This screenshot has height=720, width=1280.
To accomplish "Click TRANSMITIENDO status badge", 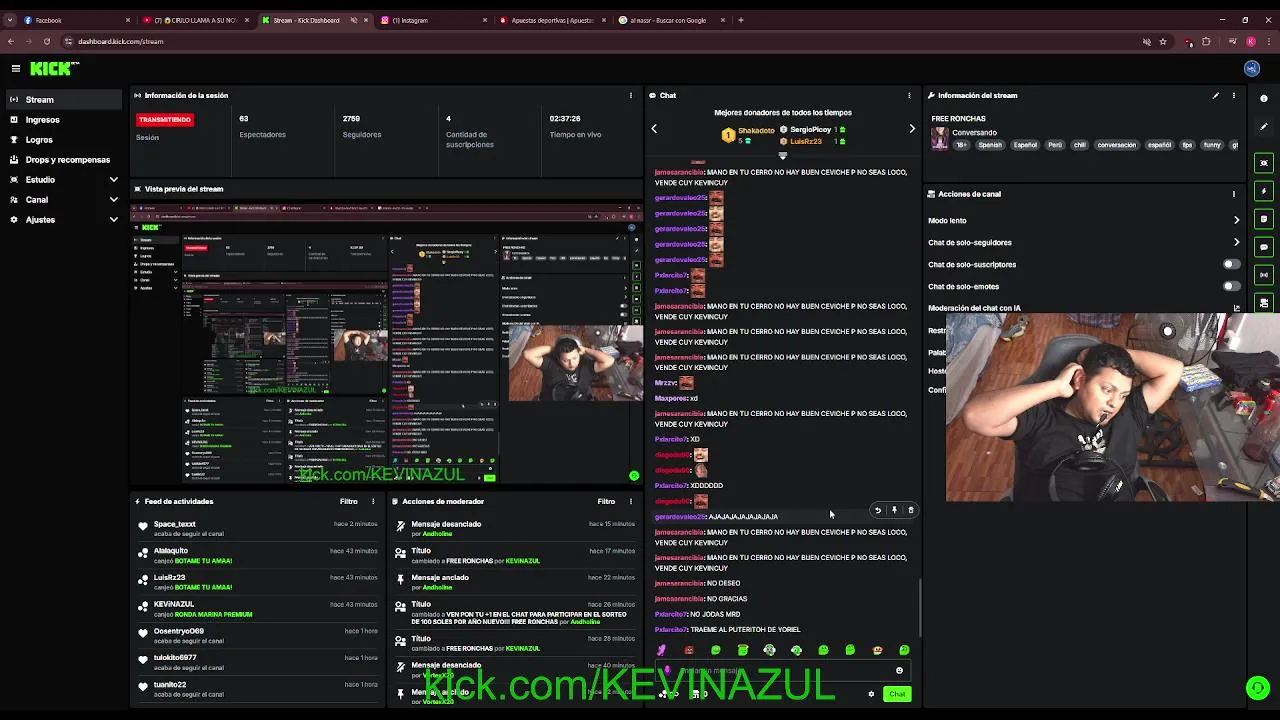I will (165, 119).
